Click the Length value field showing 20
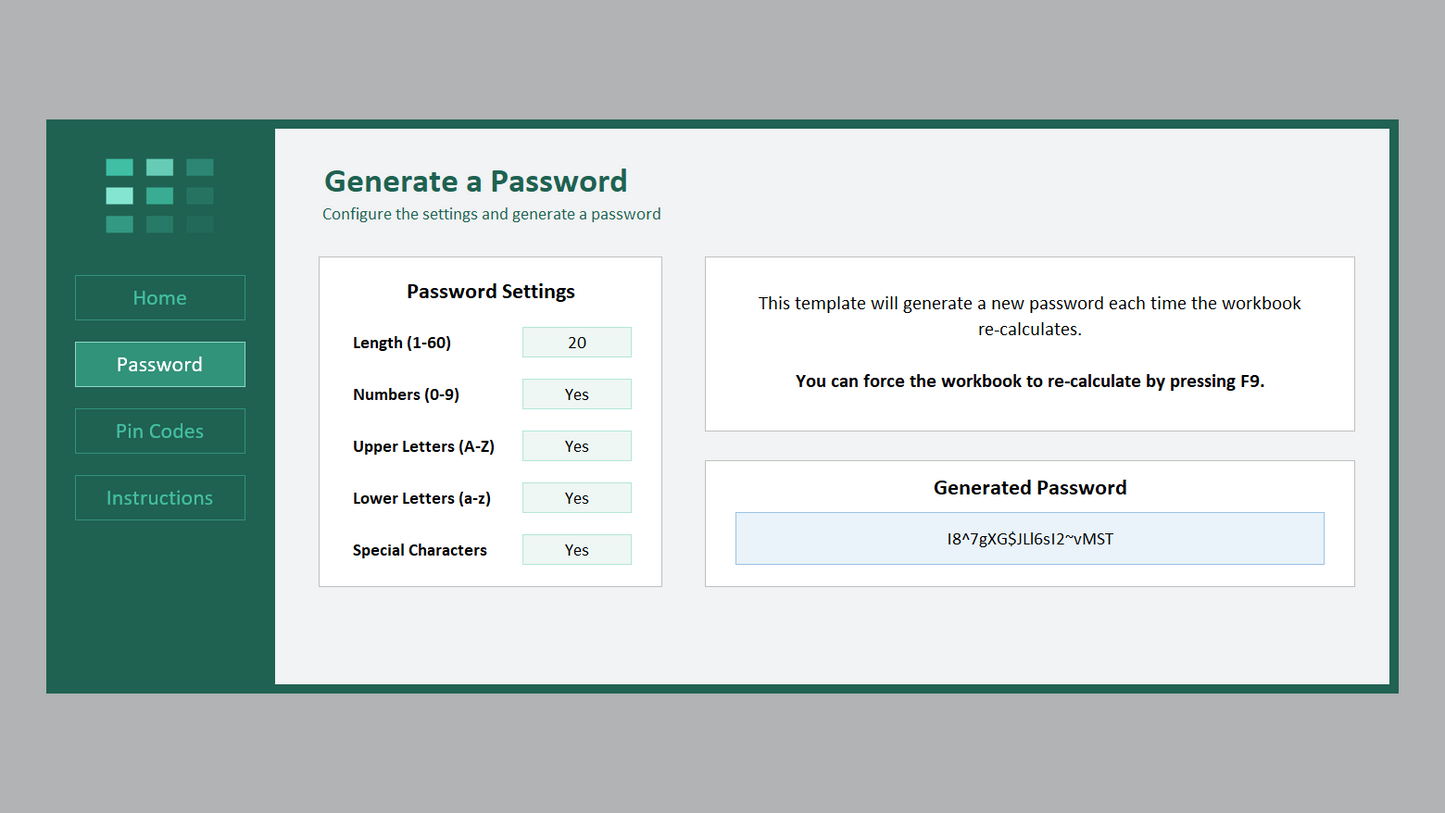1445x813 pixels. pyautogui.click(x=577, y=342)
